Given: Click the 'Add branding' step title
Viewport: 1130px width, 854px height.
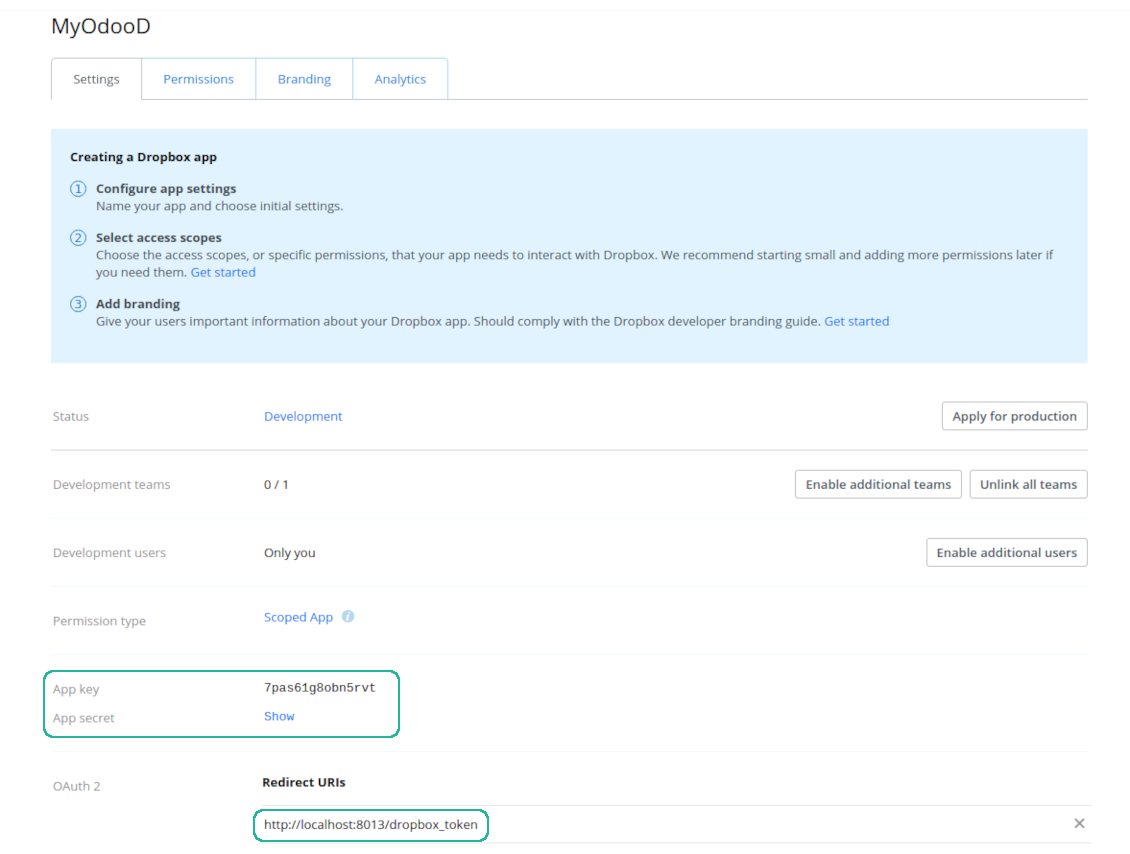Looking at the screenshot, I should pyautogui.click(x=138, y=304).
